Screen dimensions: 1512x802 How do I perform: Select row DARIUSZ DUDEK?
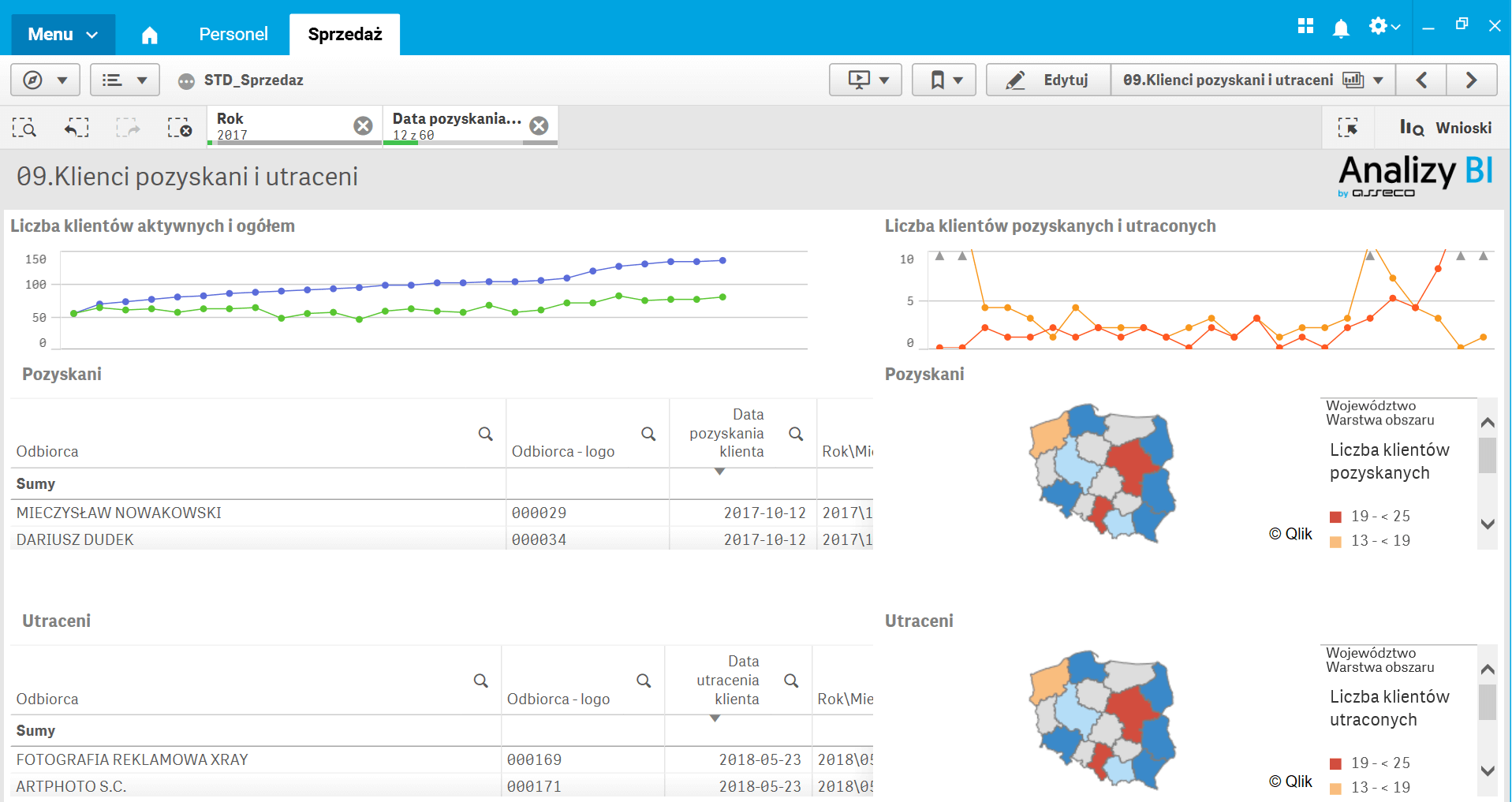click(x=442, y=539)
